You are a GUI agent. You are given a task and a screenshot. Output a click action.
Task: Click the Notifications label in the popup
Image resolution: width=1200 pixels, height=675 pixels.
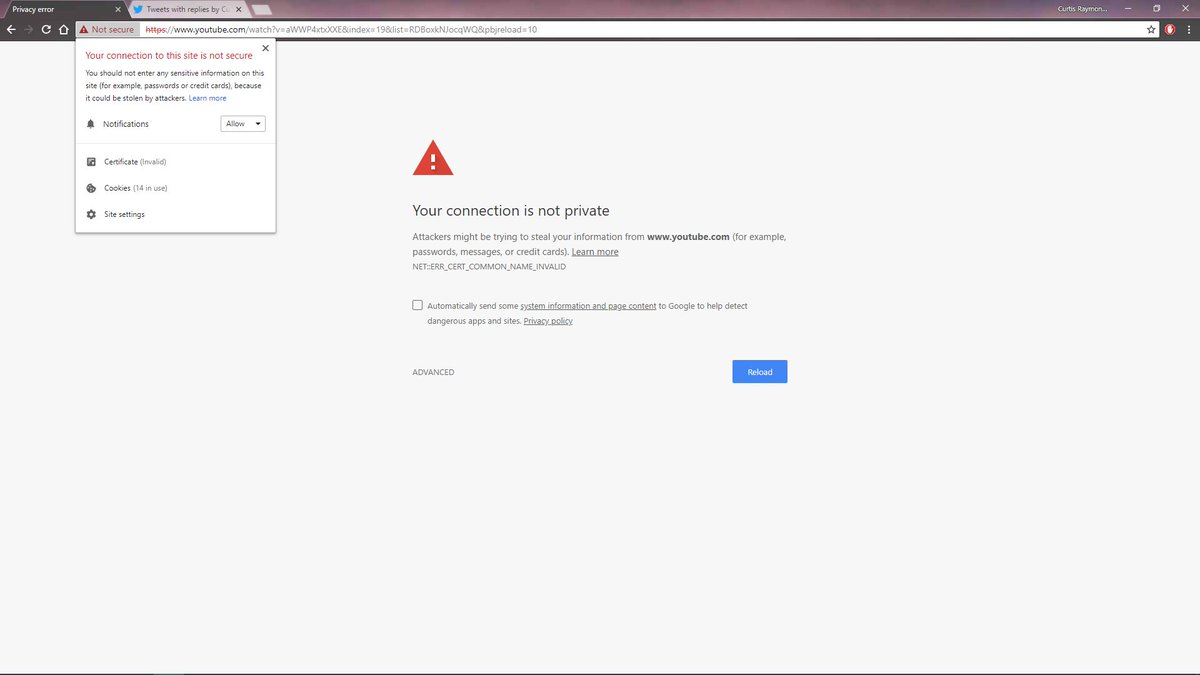pyautogui.click(x=126, y=124)
